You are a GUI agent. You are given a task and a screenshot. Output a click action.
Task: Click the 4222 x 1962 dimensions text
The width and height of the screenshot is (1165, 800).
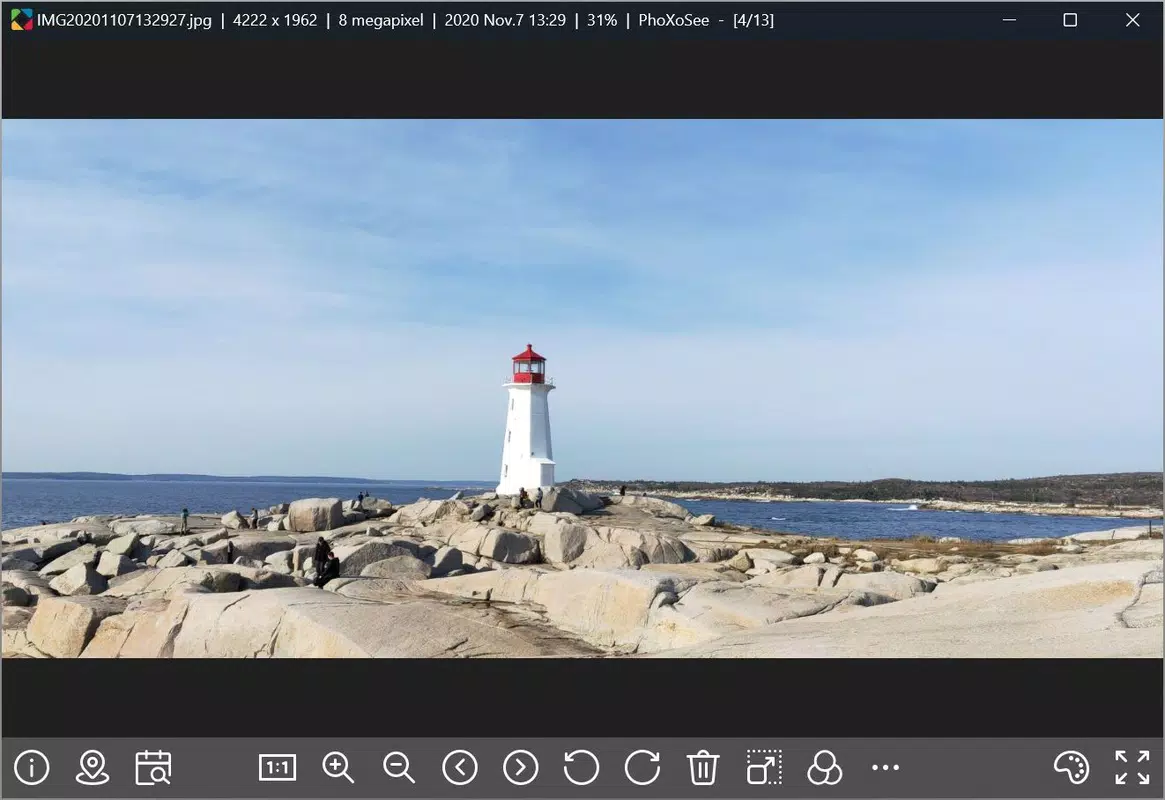(x=275, y=20)
